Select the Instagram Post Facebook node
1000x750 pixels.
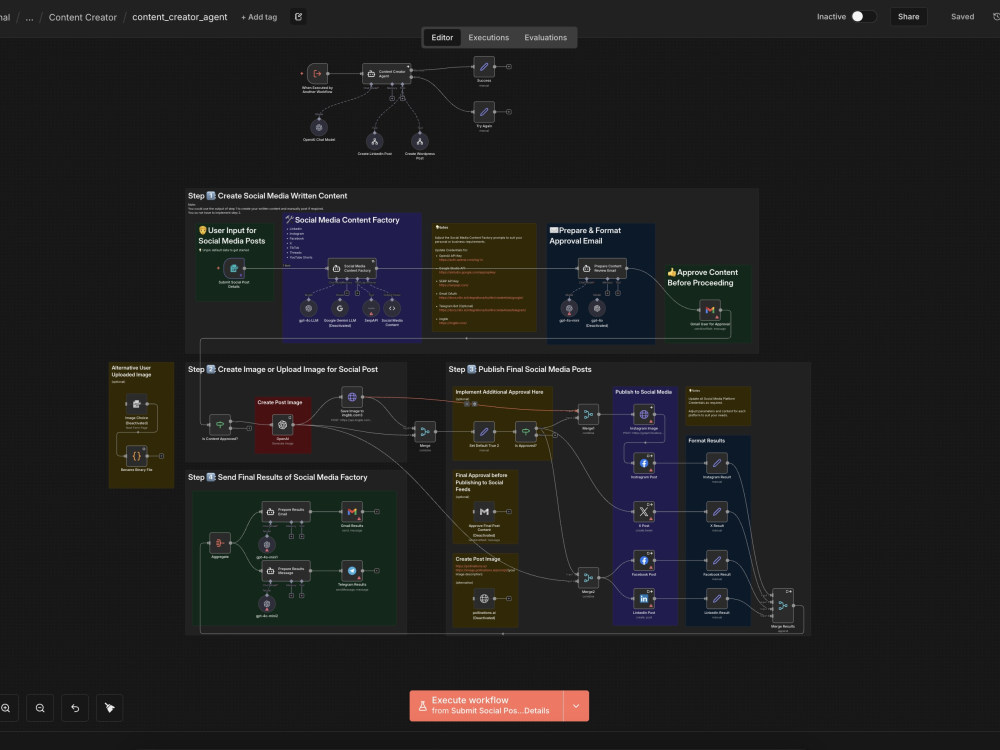click(643, 463)
